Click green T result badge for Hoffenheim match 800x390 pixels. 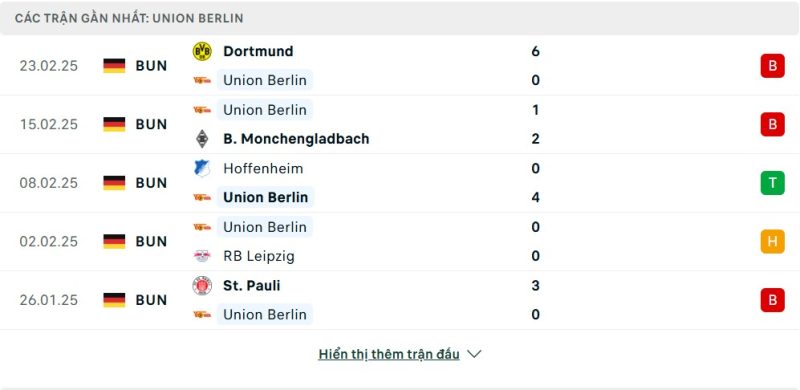[x=772, y=183]
